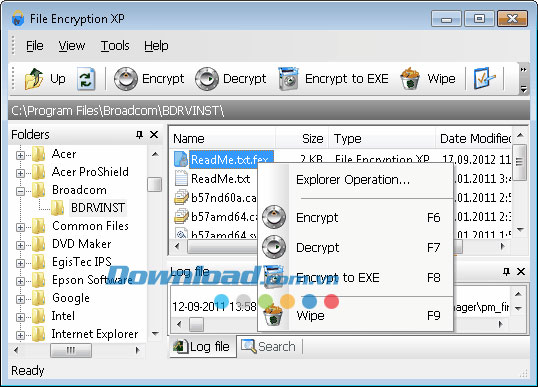Click the Wipe icon in context menu
Screen dimensions: 538x387
(273, 314)
